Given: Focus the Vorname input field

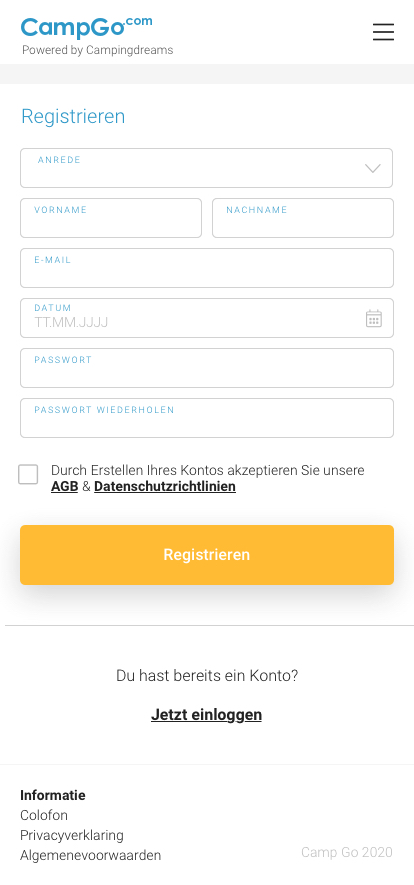Looking at the screenshot, I should tap(111, 218).
